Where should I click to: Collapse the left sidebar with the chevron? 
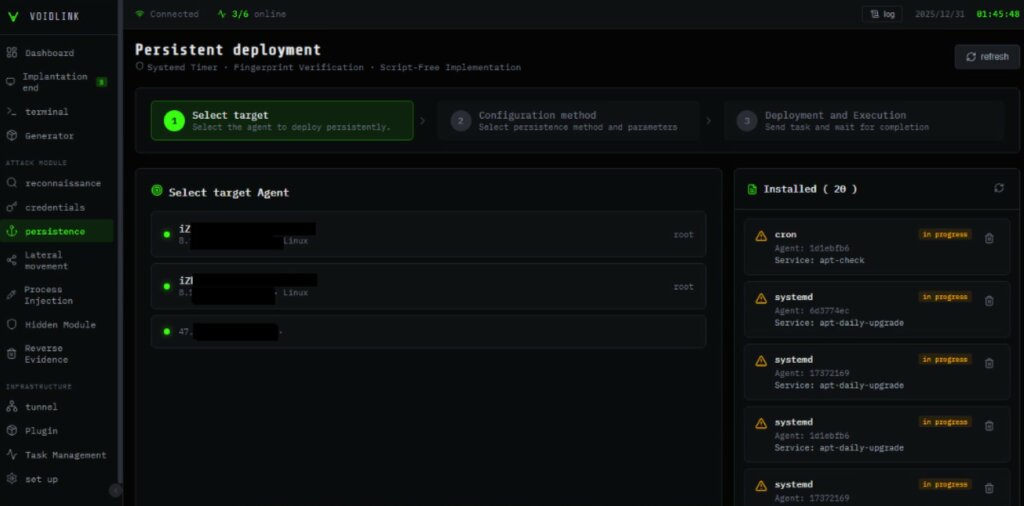115,490
